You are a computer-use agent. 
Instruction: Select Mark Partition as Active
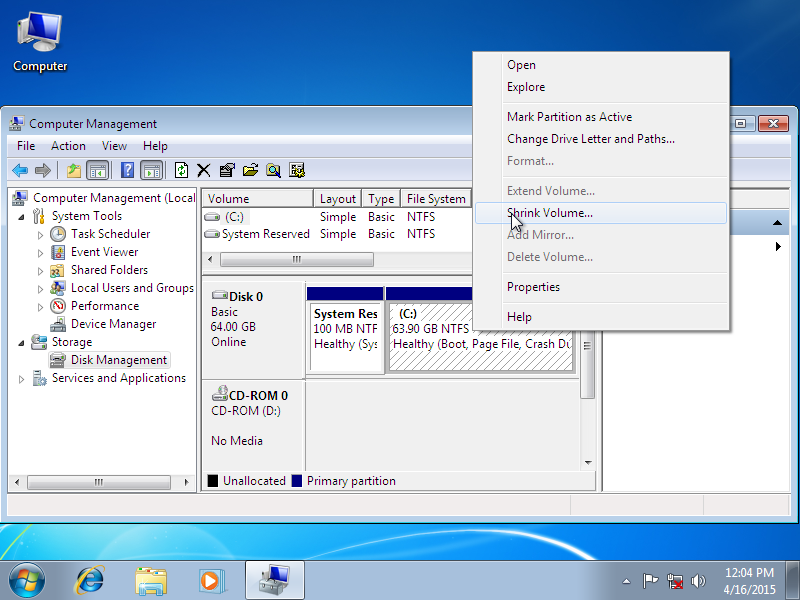point(601,117)
